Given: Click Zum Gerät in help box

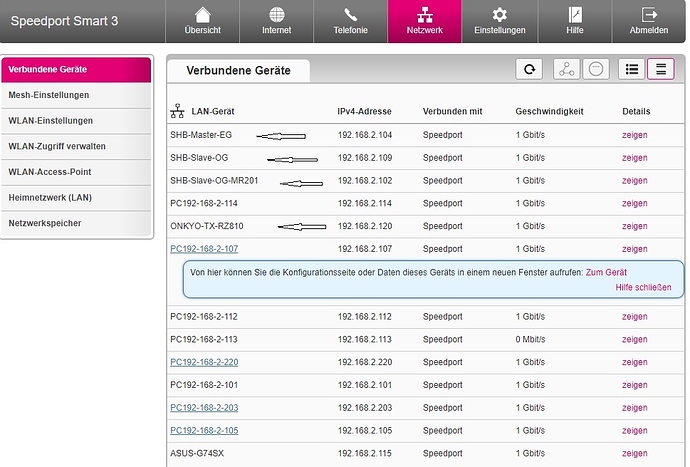Looking at the screenshot, I should click(x=606, y=272).
